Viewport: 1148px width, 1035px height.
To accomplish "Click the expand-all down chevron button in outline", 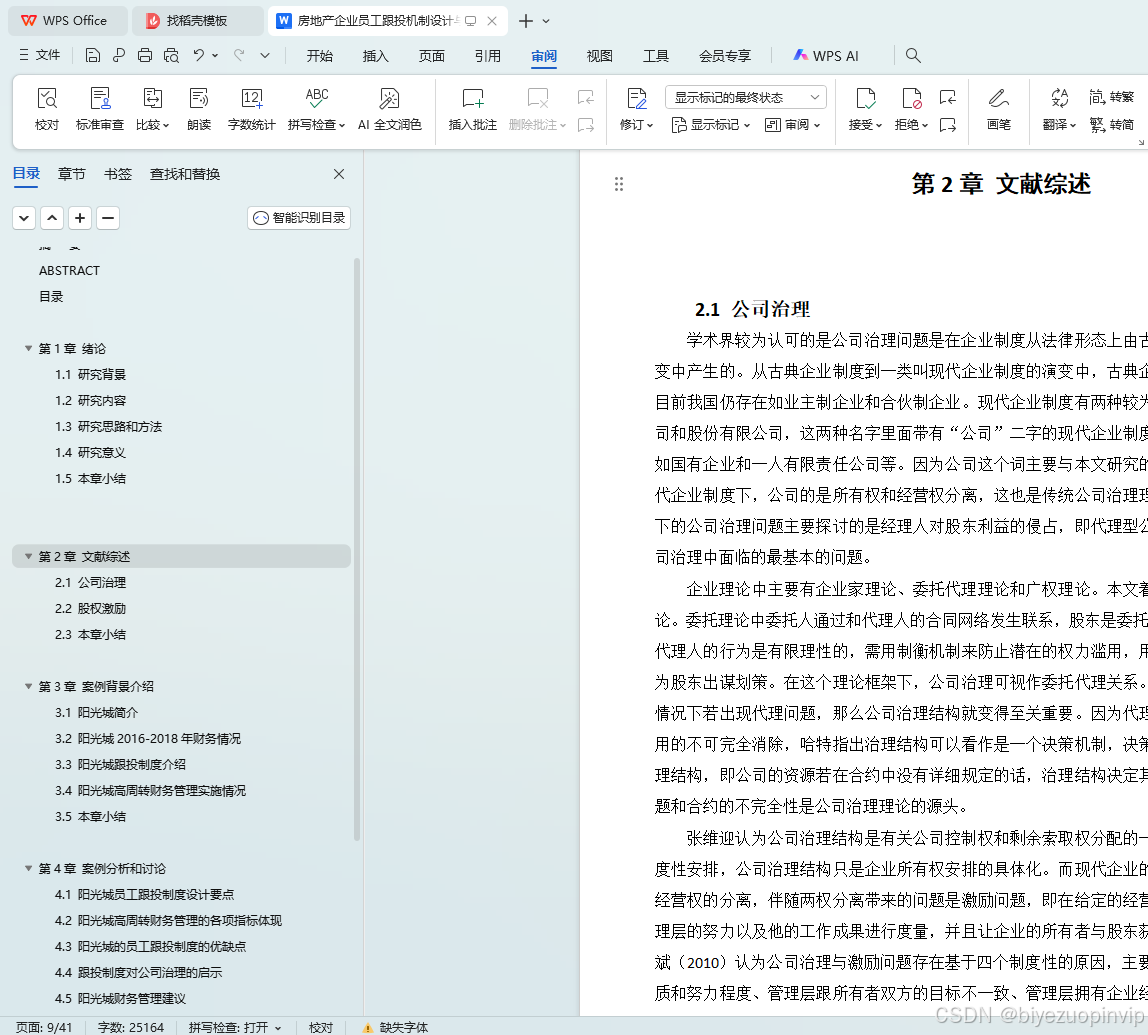I will coord(24,218).
